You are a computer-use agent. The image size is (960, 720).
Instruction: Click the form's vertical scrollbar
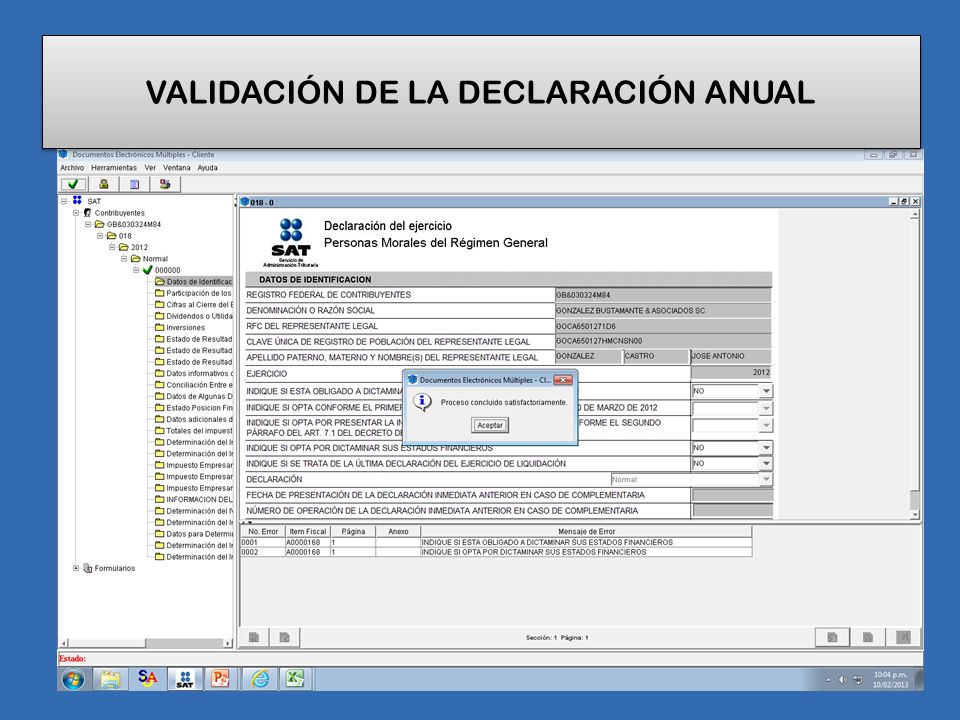click(x=915, y=364)
